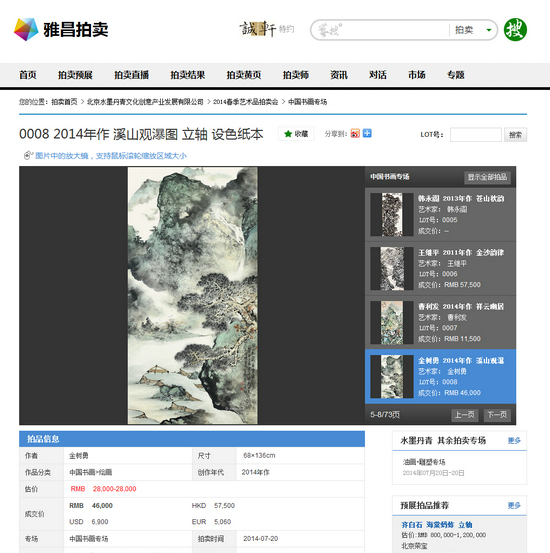
Task: Go to the 拍卖结果 menu item
Action: (188, 75)
